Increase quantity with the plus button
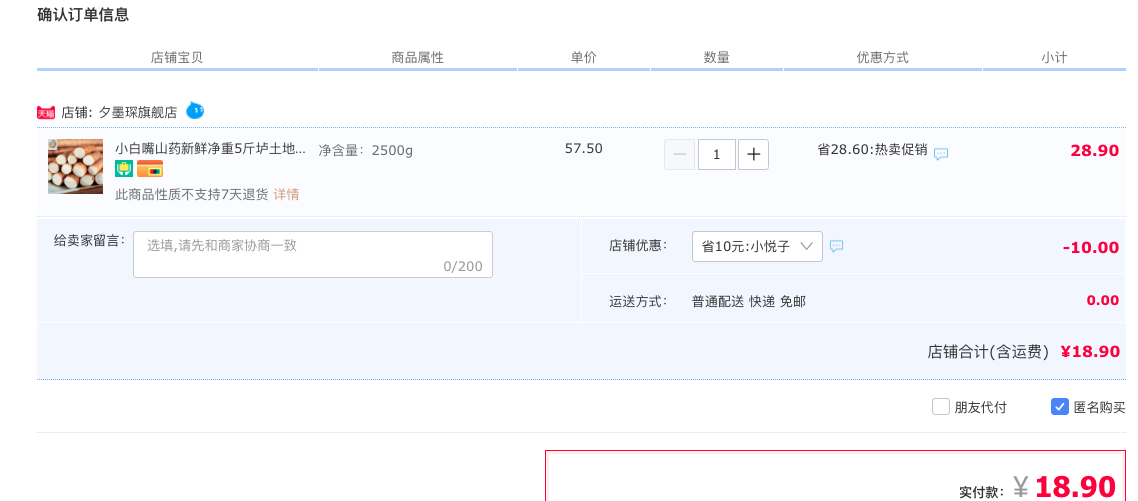Screen dimensions: 1138x501 click(753, 155)
